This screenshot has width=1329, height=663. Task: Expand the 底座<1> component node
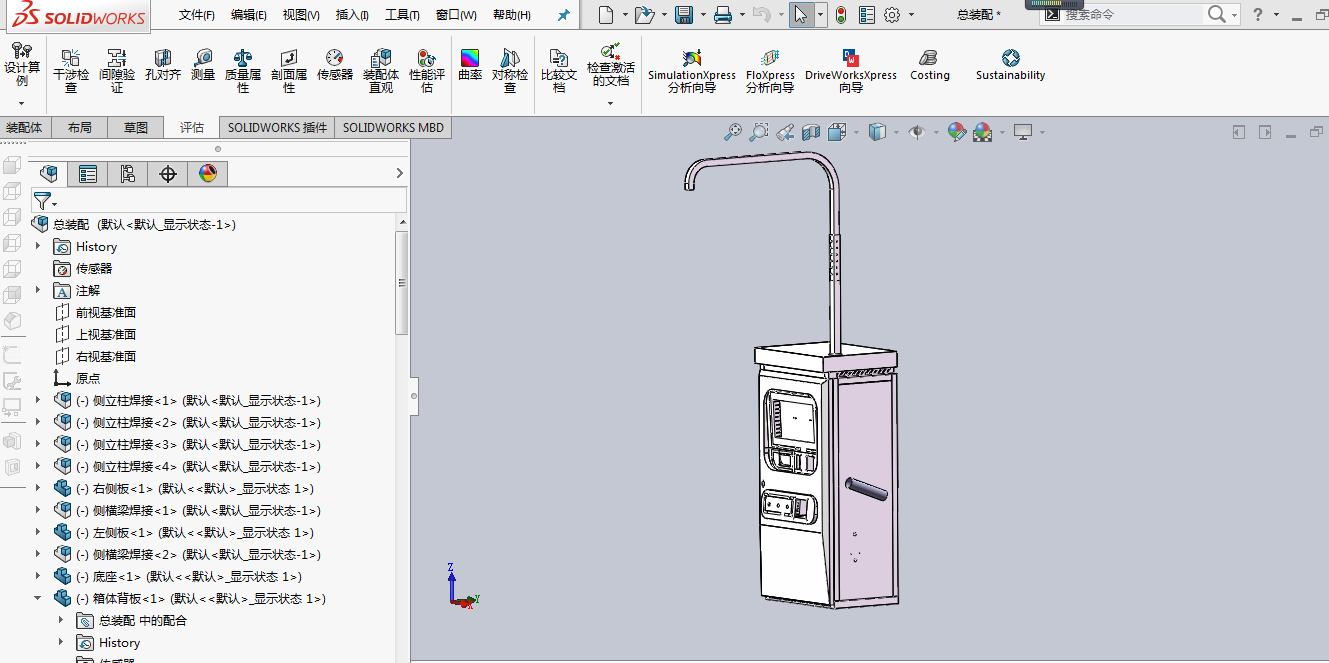pyautogui.click(x=39, y=576)
